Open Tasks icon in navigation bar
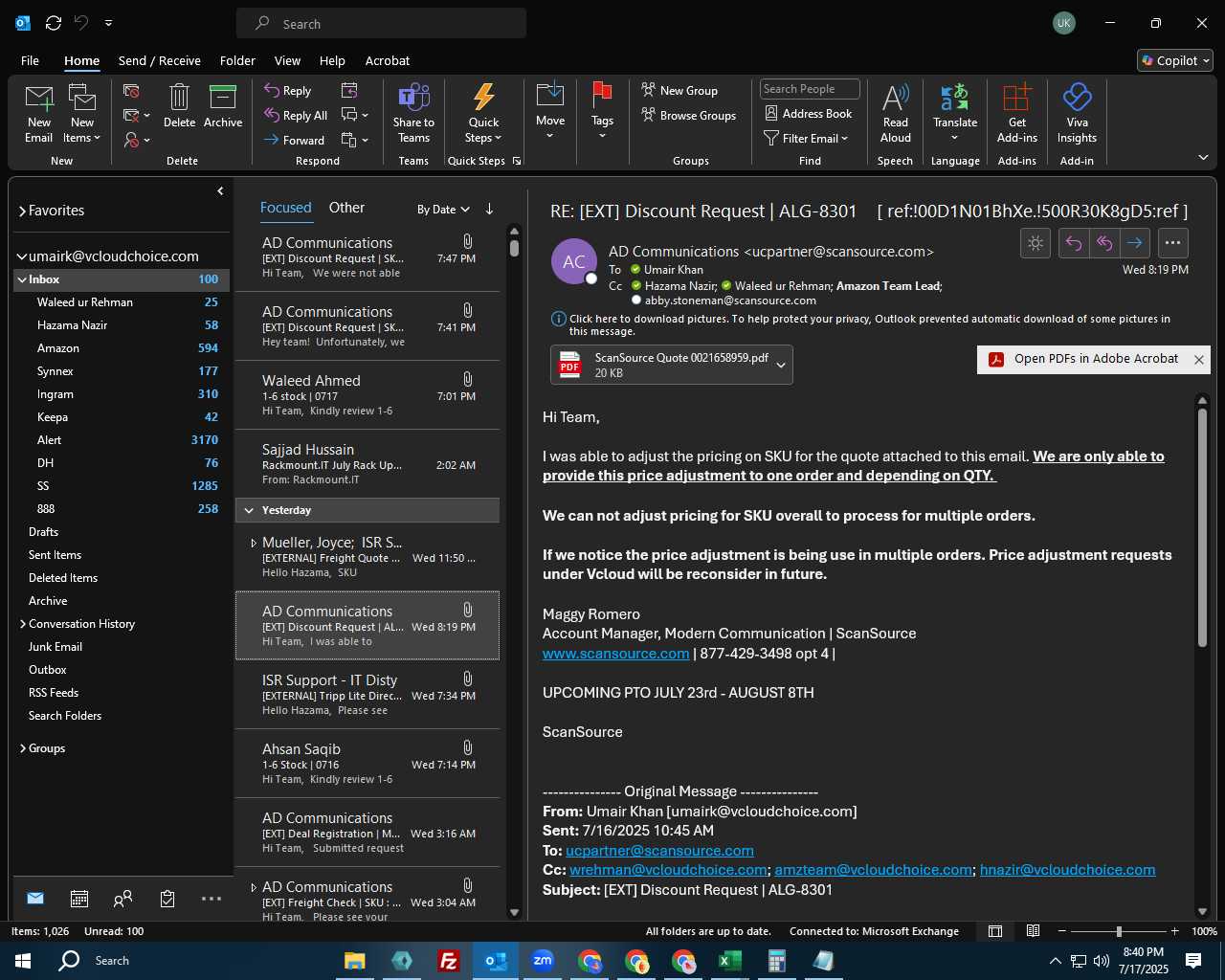The width and height of the screenshot is (1225, 980). point(167,898)
